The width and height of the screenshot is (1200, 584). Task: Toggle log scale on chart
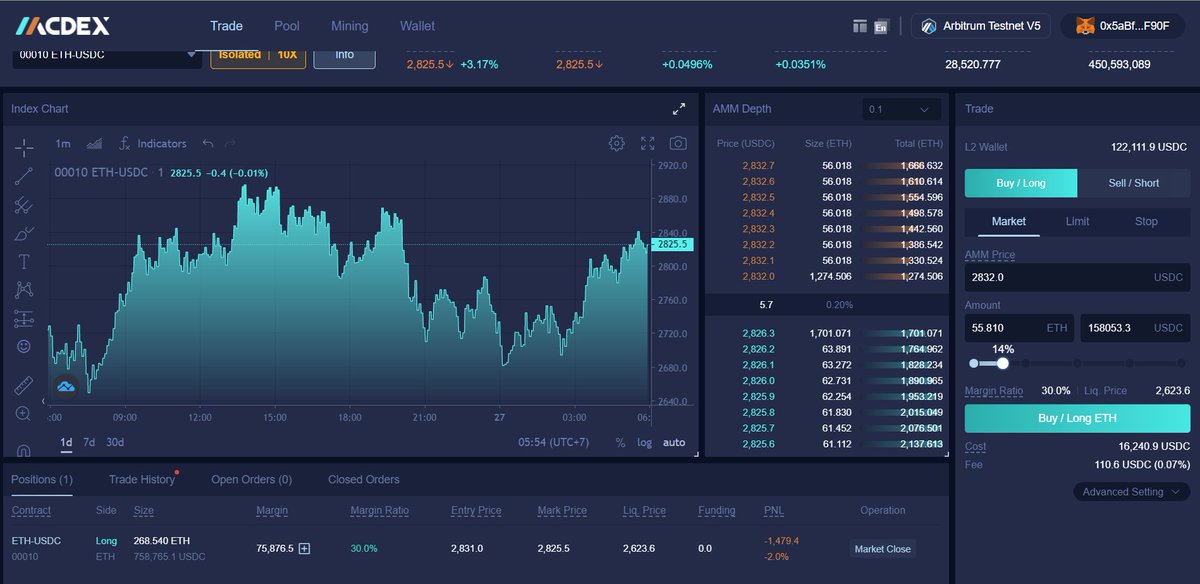click(x=644, y=442)
